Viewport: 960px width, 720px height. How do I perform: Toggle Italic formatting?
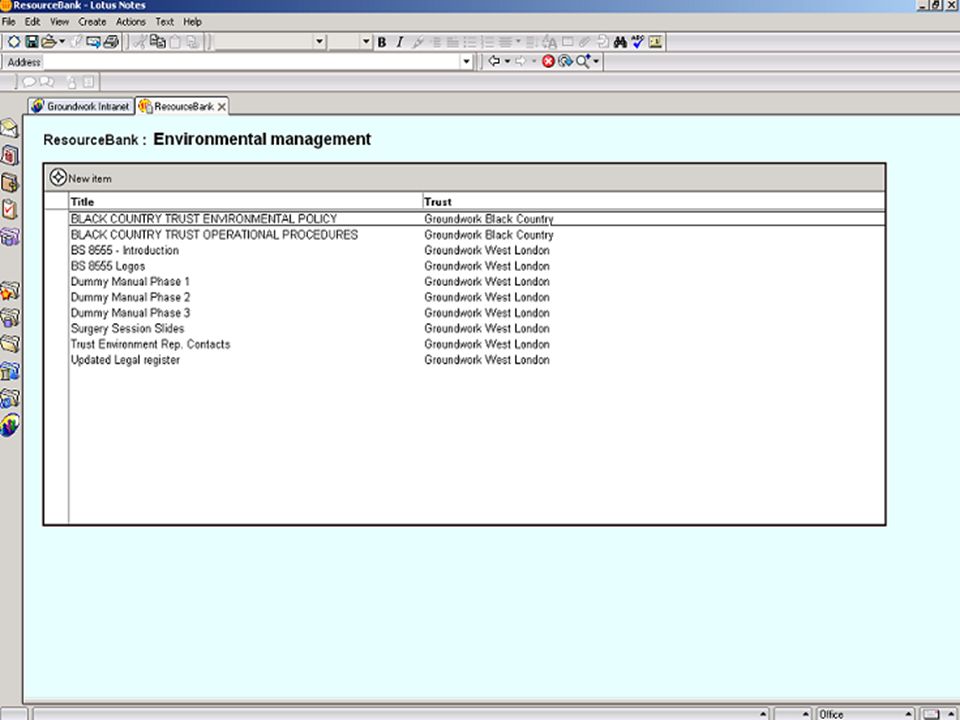[x=399, y=42]
